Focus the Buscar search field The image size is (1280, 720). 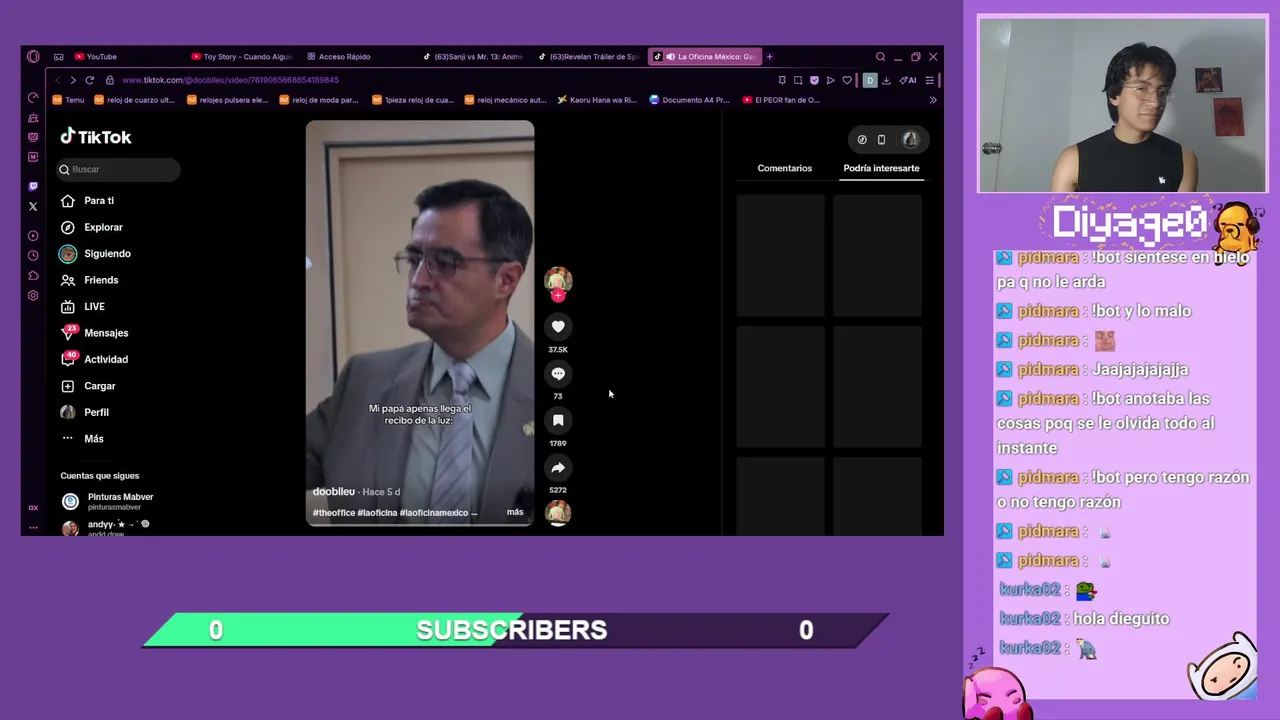(118, 169)
